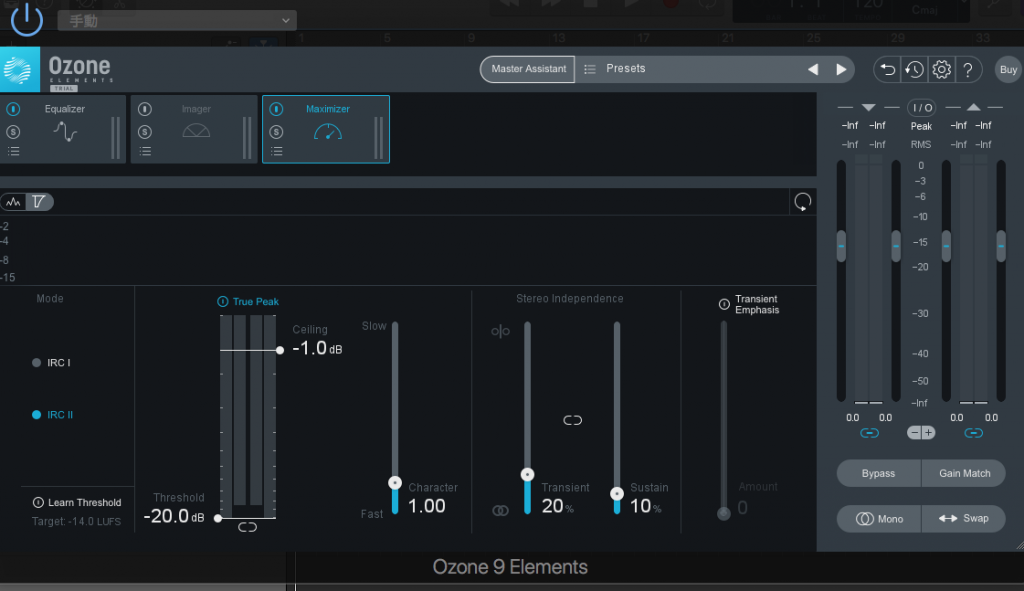Click separated stereo circles icon
Screen dimensions: 1024x591
500,332
